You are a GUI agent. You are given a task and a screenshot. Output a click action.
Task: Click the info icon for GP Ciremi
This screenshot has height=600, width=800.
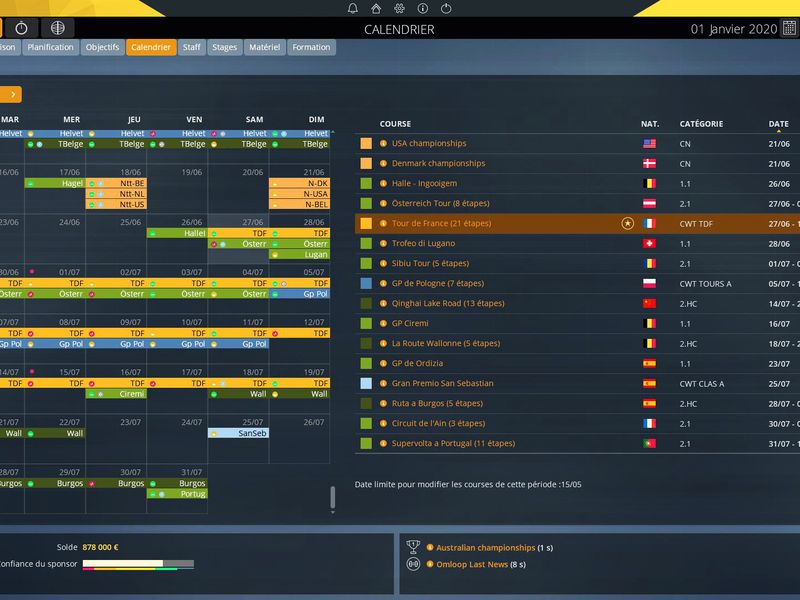click(383, 323)
